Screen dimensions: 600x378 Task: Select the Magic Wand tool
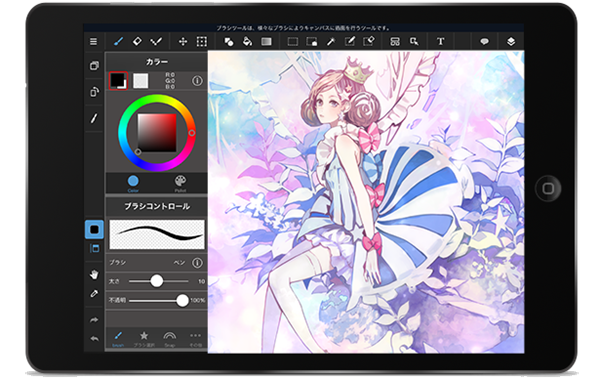click(331, 41)
